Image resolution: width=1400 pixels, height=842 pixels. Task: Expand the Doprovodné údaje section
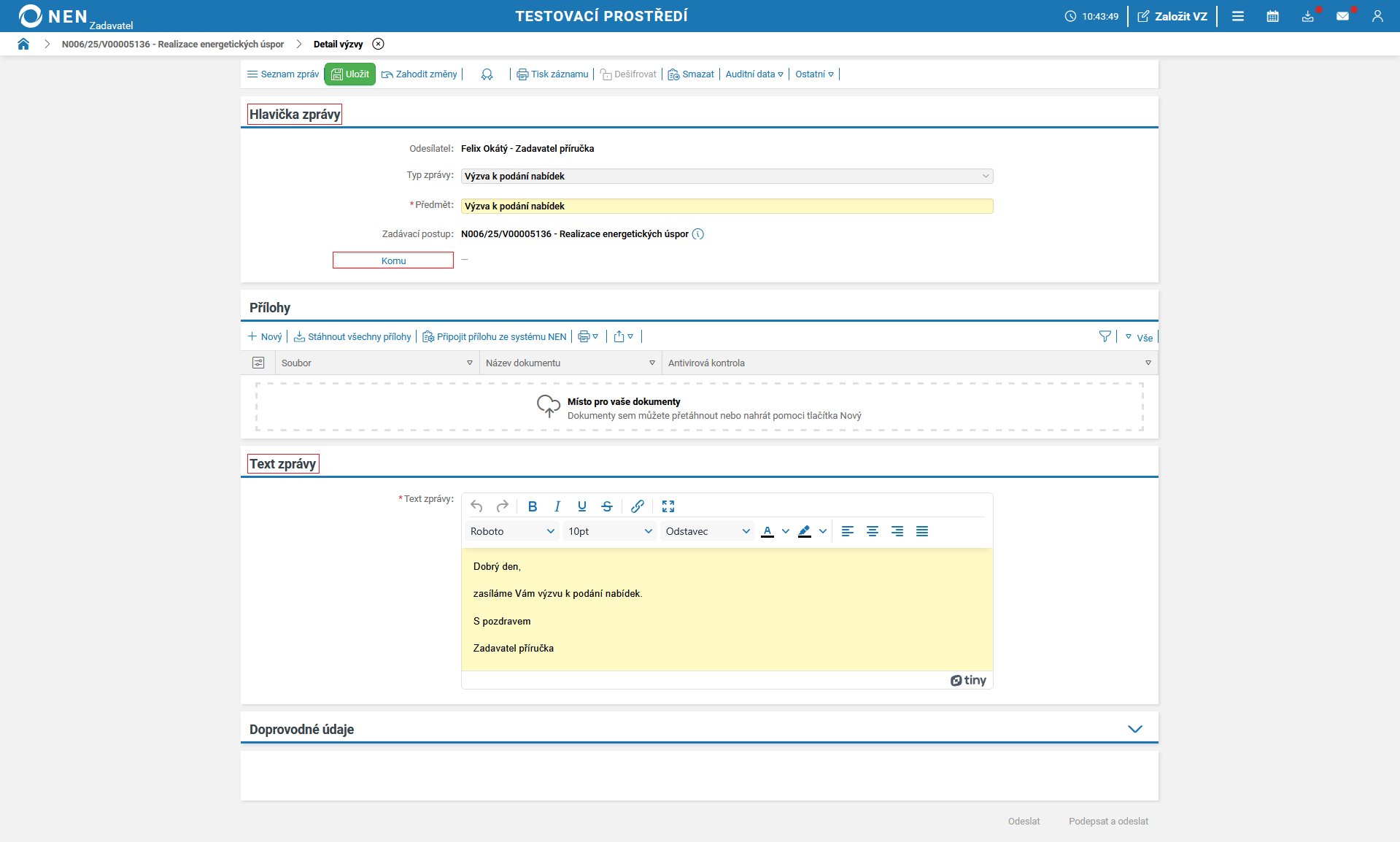pos(1134,729)
